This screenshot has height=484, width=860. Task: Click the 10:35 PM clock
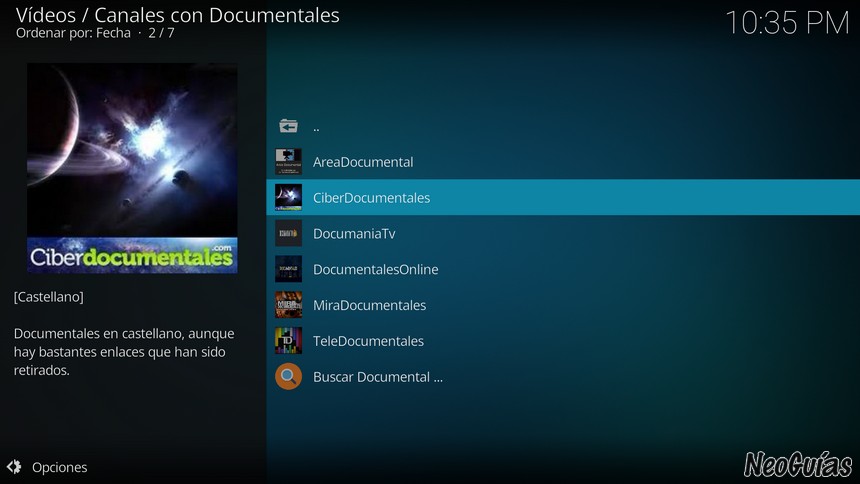[x=787, y=23]
